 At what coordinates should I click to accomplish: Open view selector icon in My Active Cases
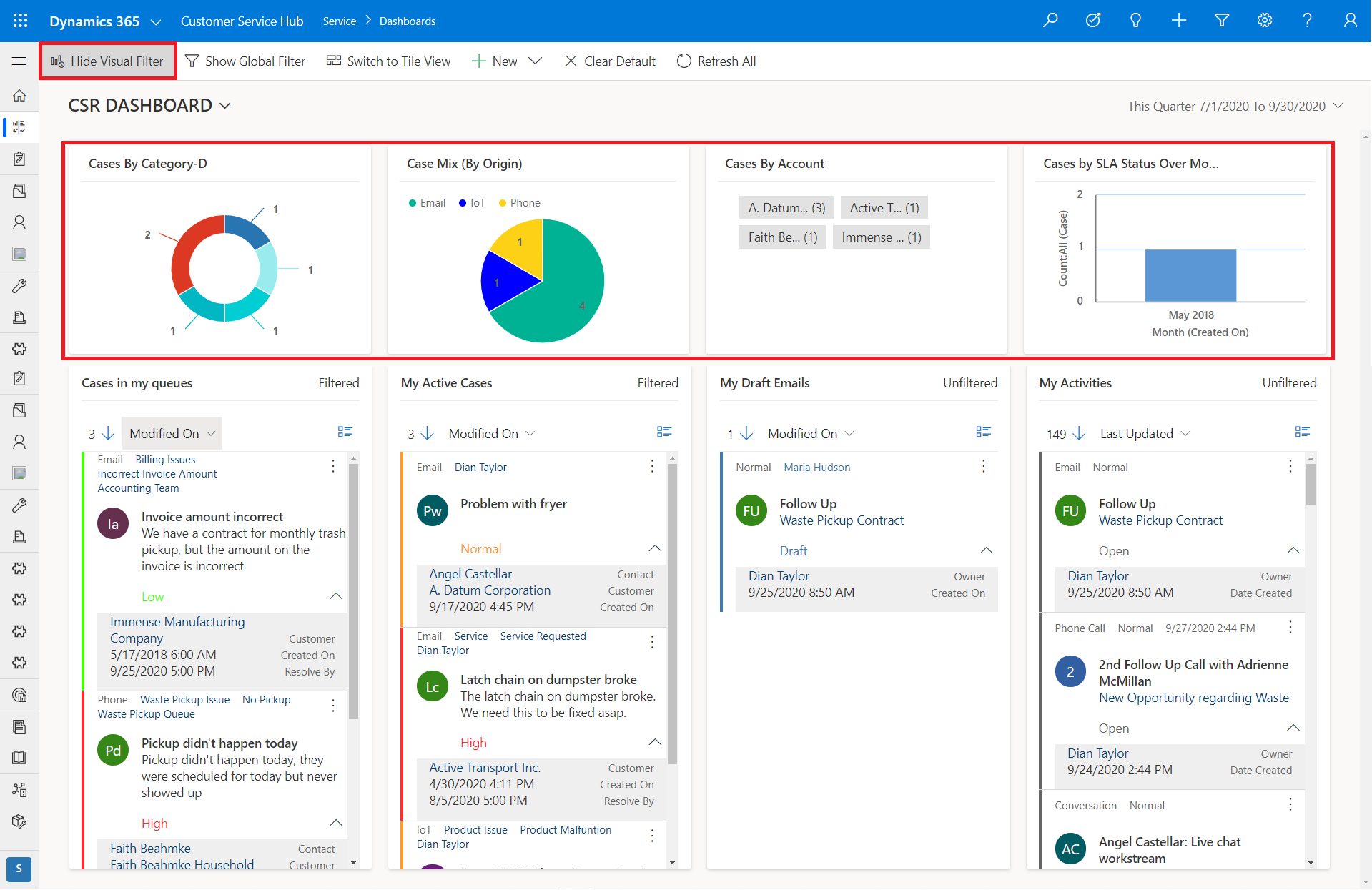tap(664, 432)
